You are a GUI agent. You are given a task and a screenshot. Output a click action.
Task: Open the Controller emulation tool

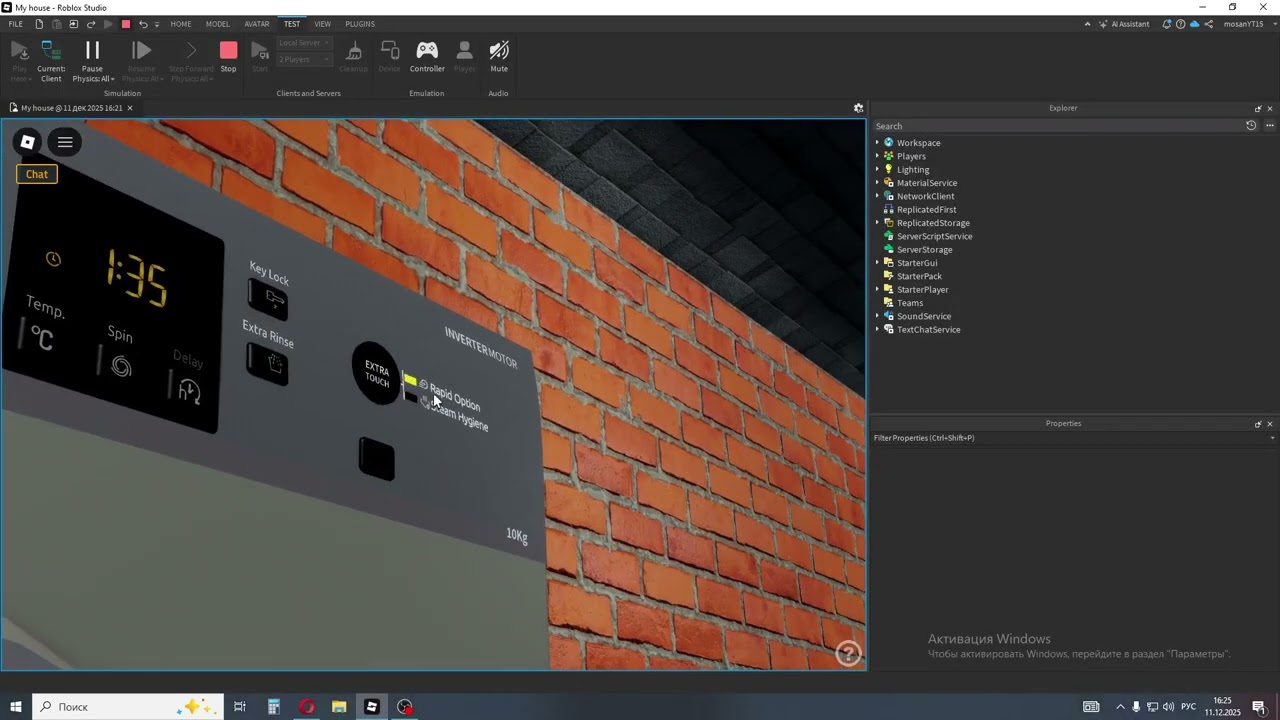(x=427, y=56)
